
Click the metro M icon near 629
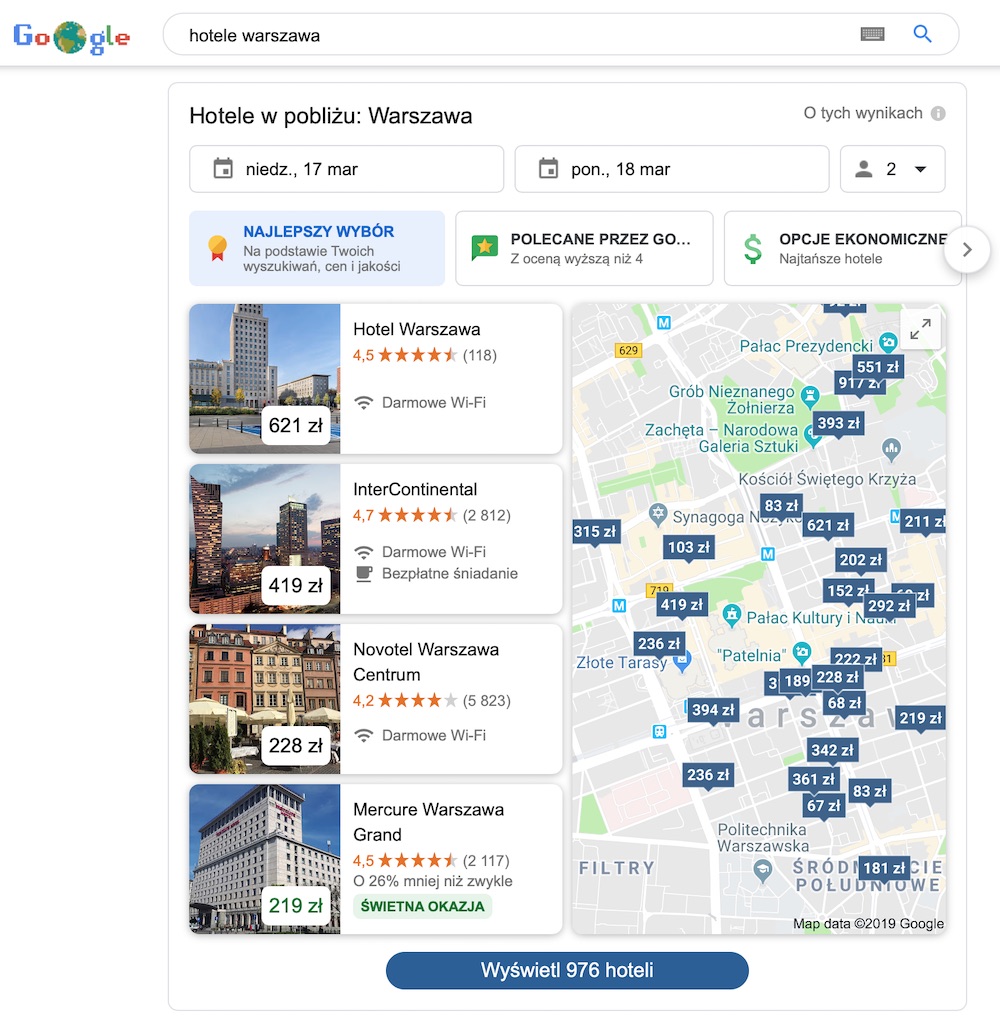[664, 323]
